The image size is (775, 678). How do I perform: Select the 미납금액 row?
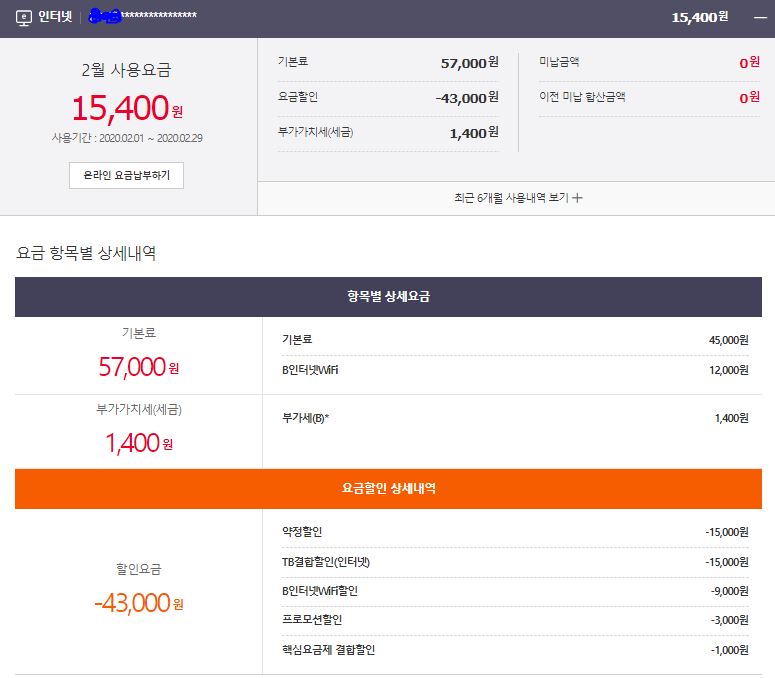[643, 62]
